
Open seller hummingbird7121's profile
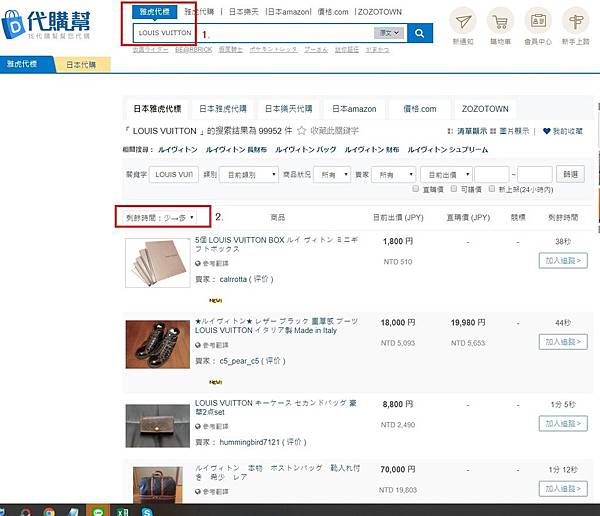click(249, 442)
